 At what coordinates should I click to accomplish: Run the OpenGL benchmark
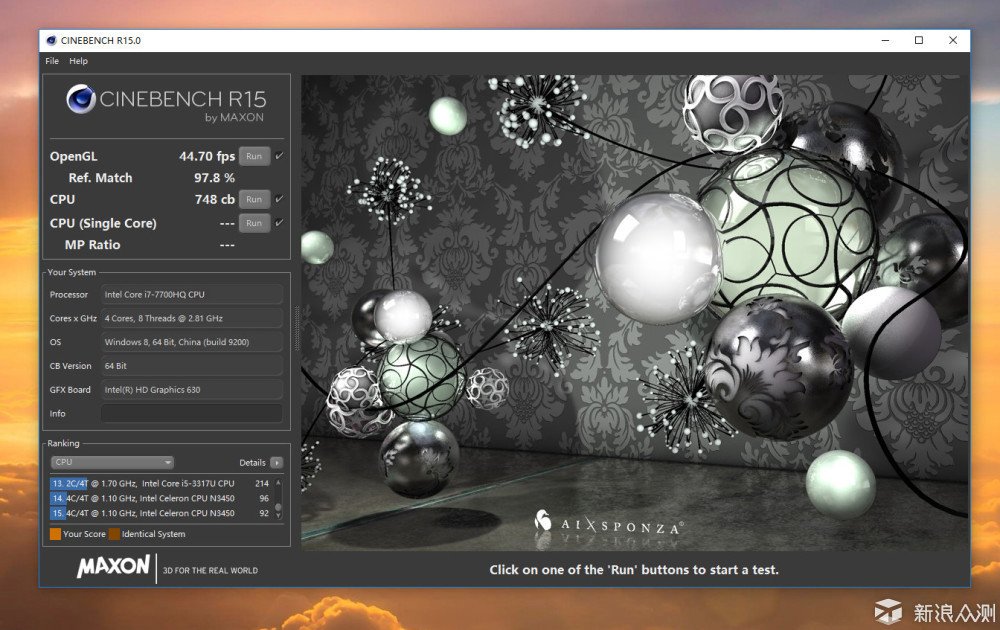(254, 156)
